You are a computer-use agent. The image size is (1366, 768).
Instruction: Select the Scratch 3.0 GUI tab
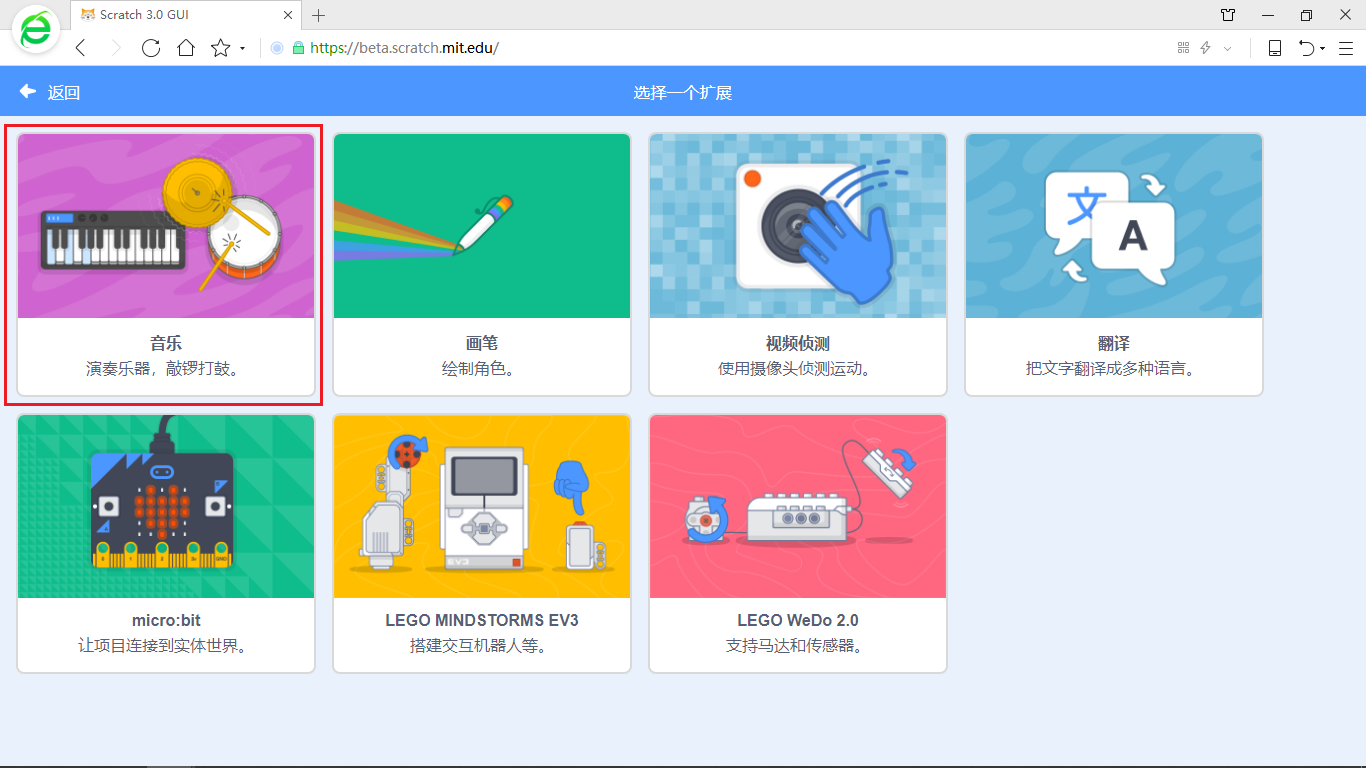[x=186, y=15]
